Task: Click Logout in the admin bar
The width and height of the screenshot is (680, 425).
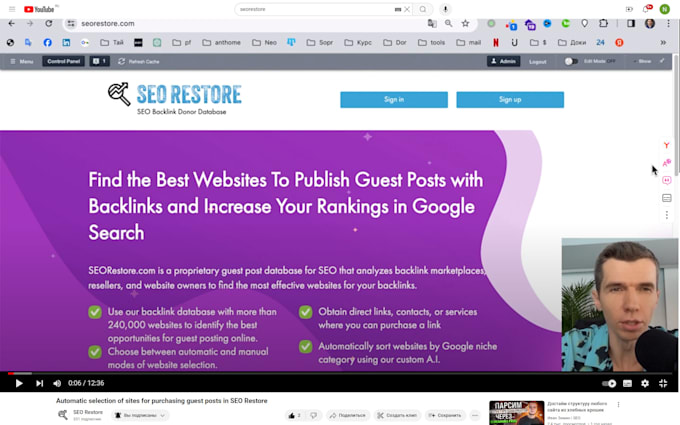Action: 537,62
